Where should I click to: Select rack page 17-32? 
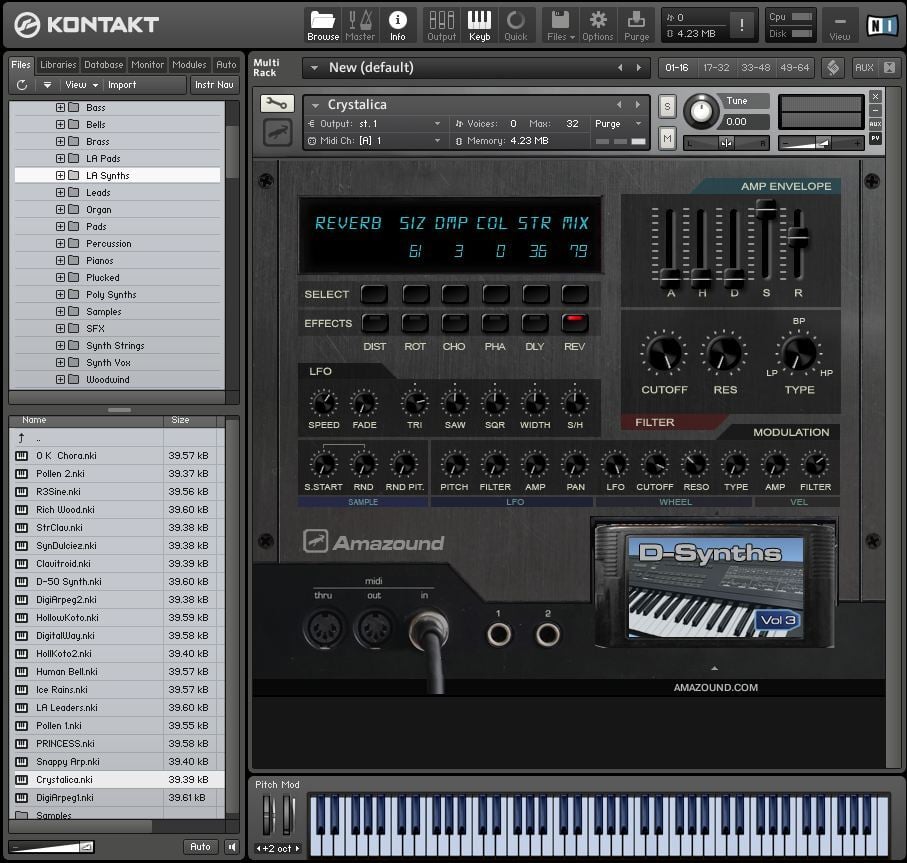coord(716,68)
